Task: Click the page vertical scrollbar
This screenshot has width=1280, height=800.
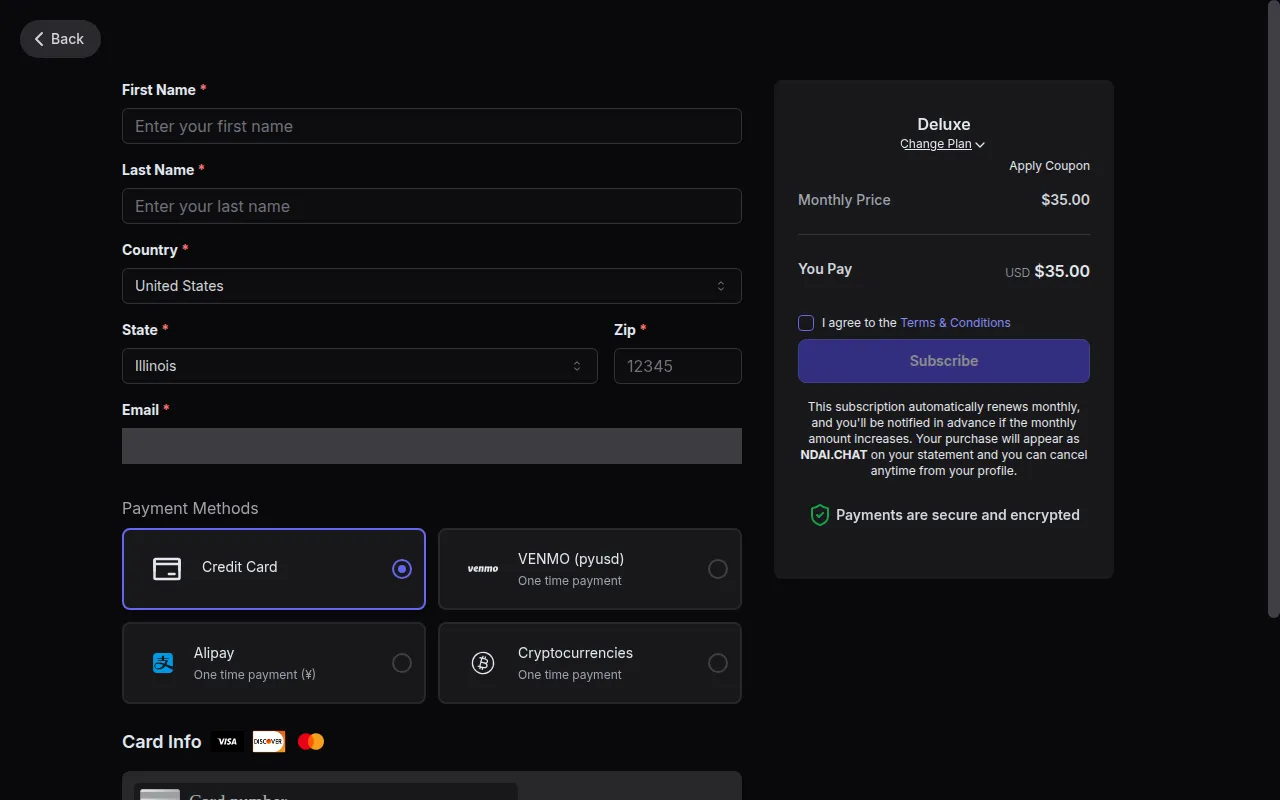Action: pyautogui.click(x=1273, y=310)
